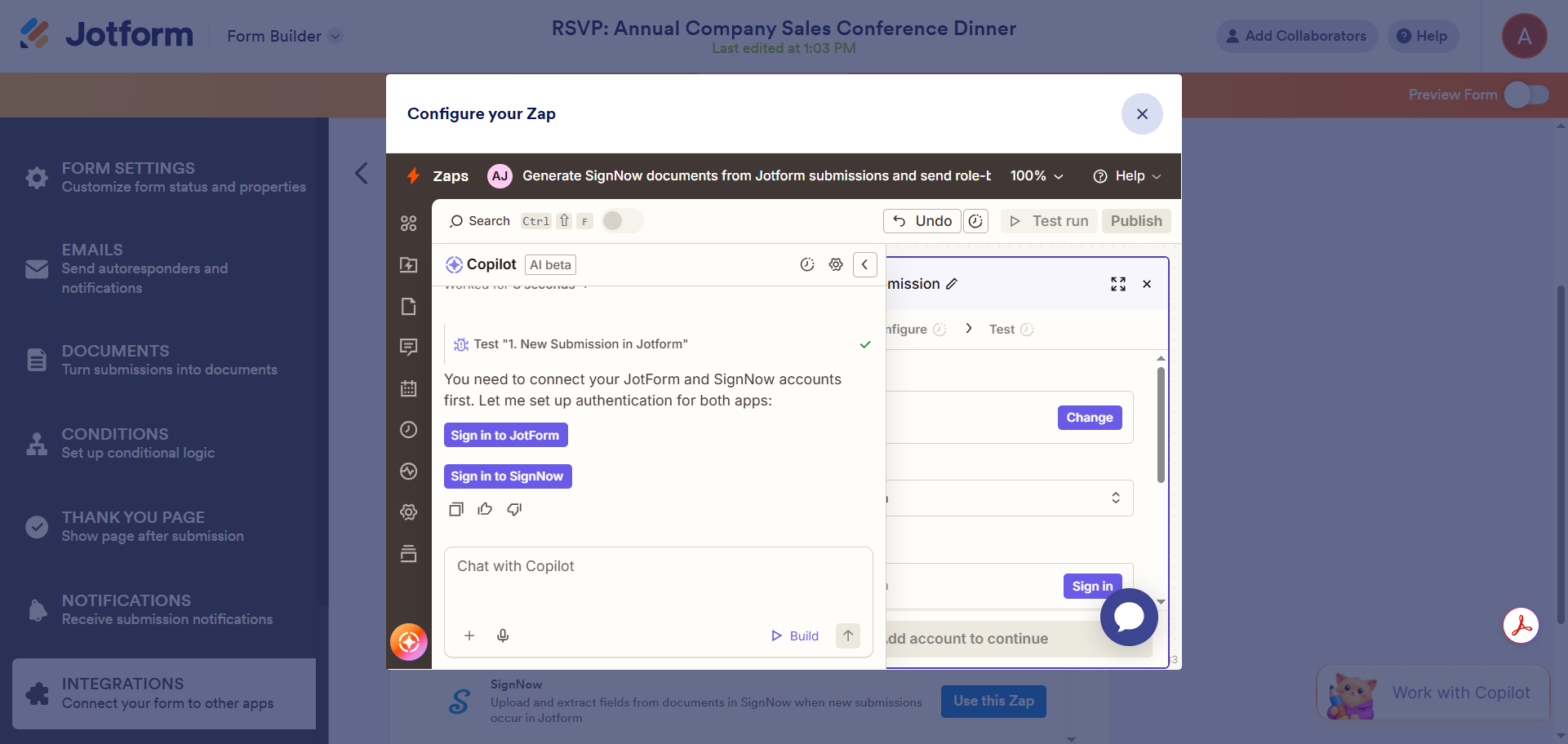This screenshot has width=1568, height=744.
Task: Give Copilot a thumbs up rating
Action: [485, 508]
